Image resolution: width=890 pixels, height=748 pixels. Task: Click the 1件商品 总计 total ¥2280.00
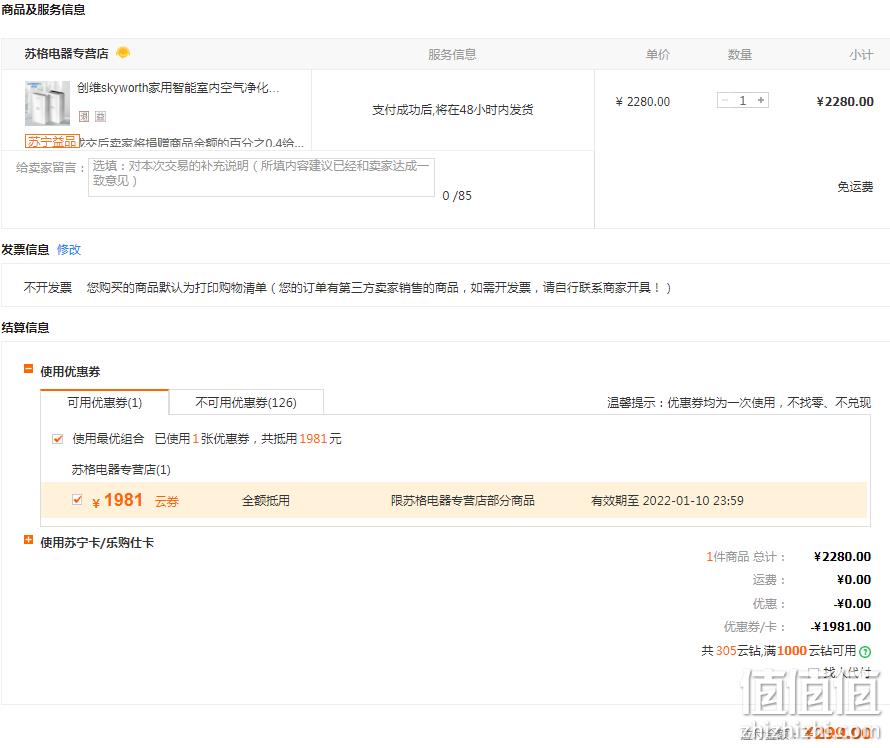tap(842, 557)
